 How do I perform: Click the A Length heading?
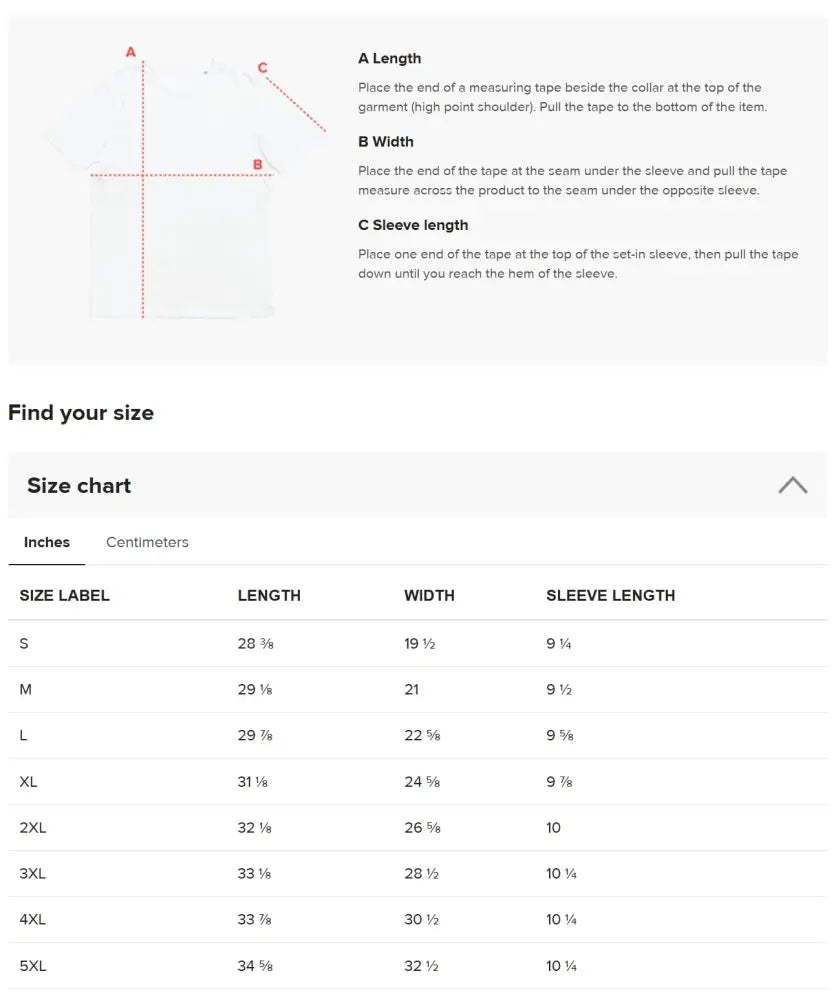(390, 59)
